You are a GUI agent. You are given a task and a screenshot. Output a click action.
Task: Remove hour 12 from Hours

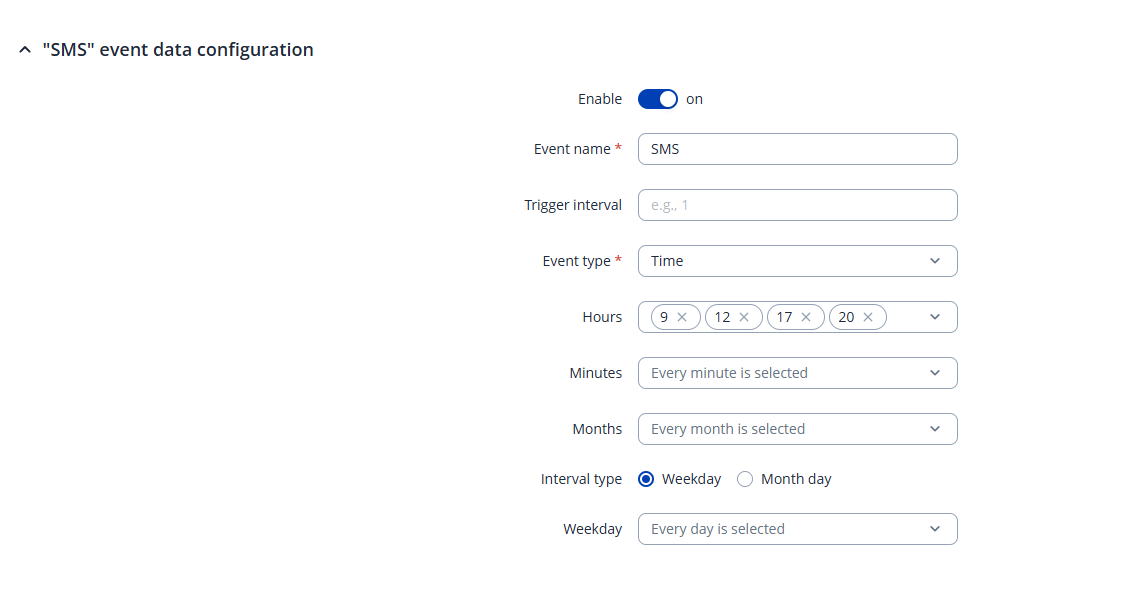point(744,317)
